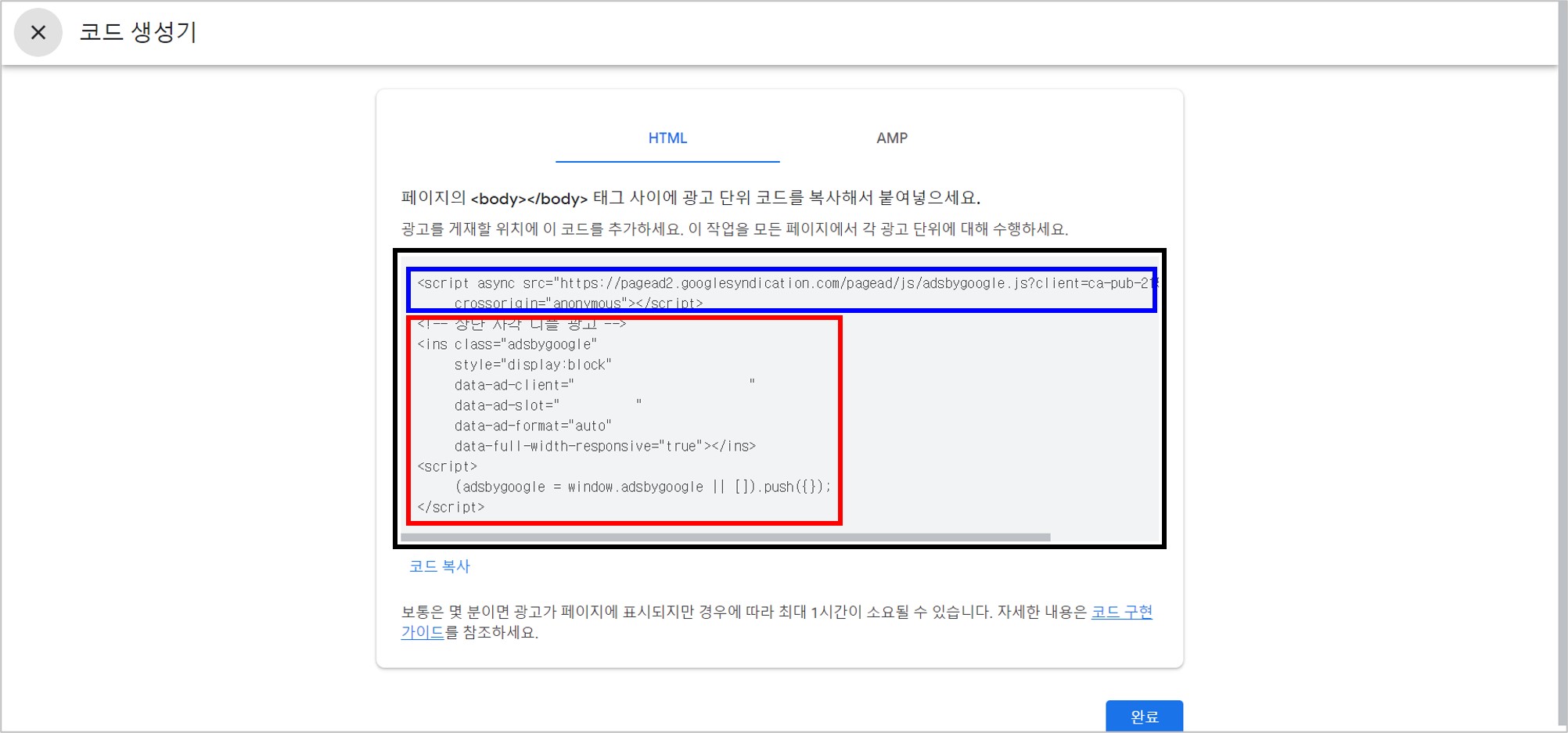The width and height of the screenshot is (1568, 733).
Task: Open the 코드 구현 가이드 link
Action: (x=1121, y=612)
